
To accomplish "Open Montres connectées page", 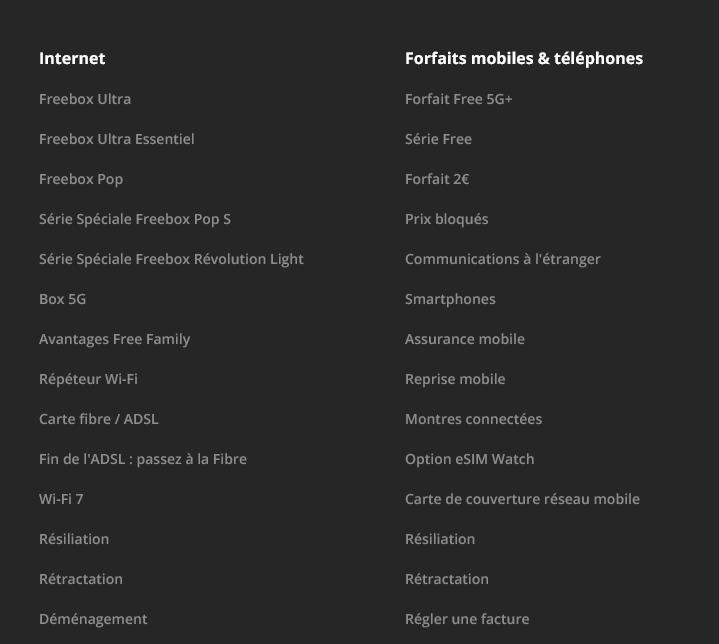I will [x=473, y=419].
